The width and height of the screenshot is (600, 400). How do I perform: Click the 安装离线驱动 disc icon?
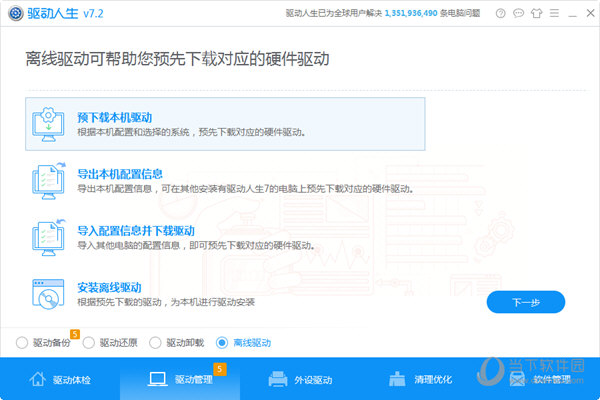[48, 294]
